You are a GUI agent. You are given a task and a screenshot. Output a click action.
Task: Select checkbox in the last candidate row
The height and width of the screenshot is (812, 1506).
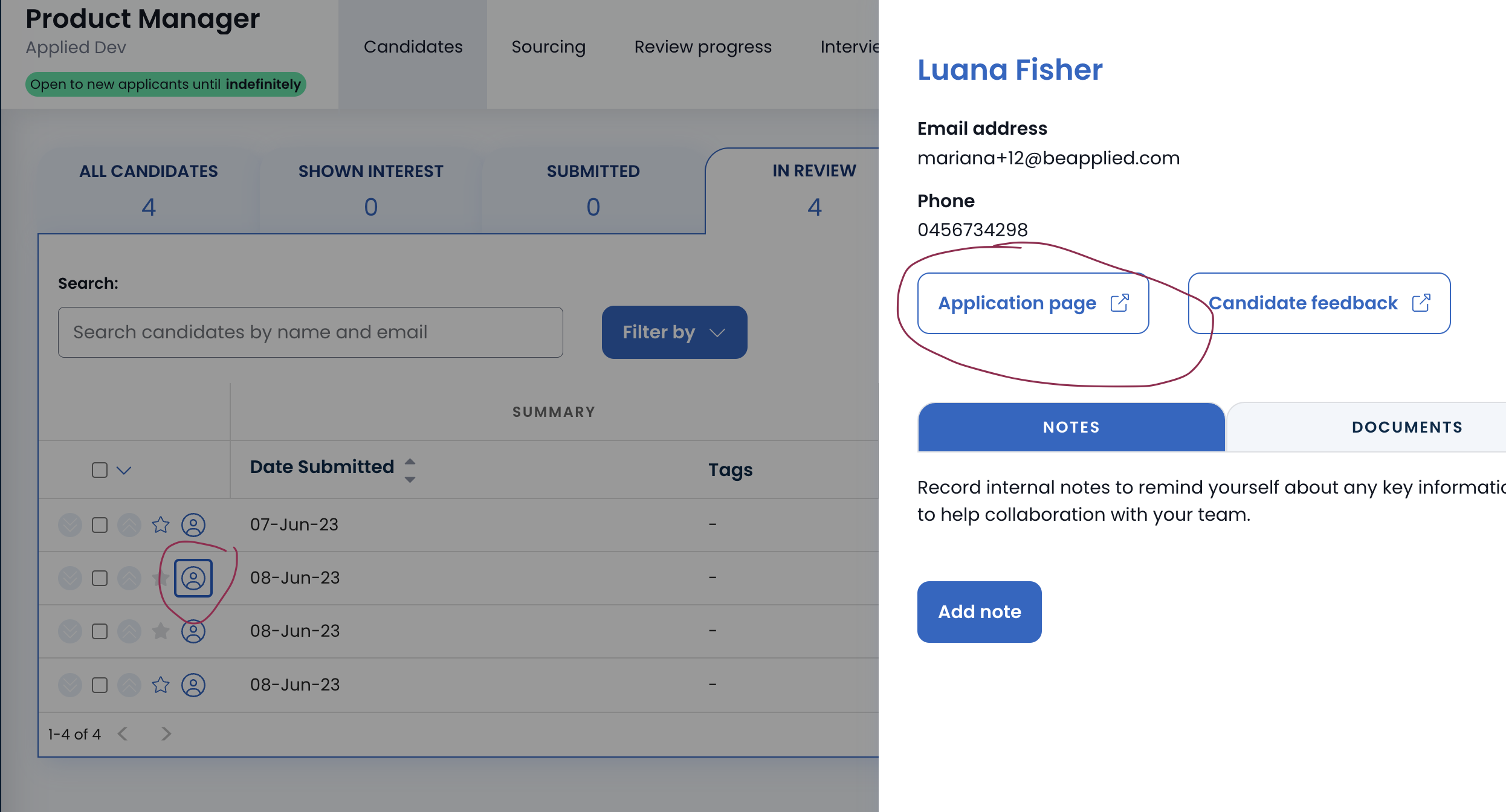pyautogui.click(x=100, y=685)
